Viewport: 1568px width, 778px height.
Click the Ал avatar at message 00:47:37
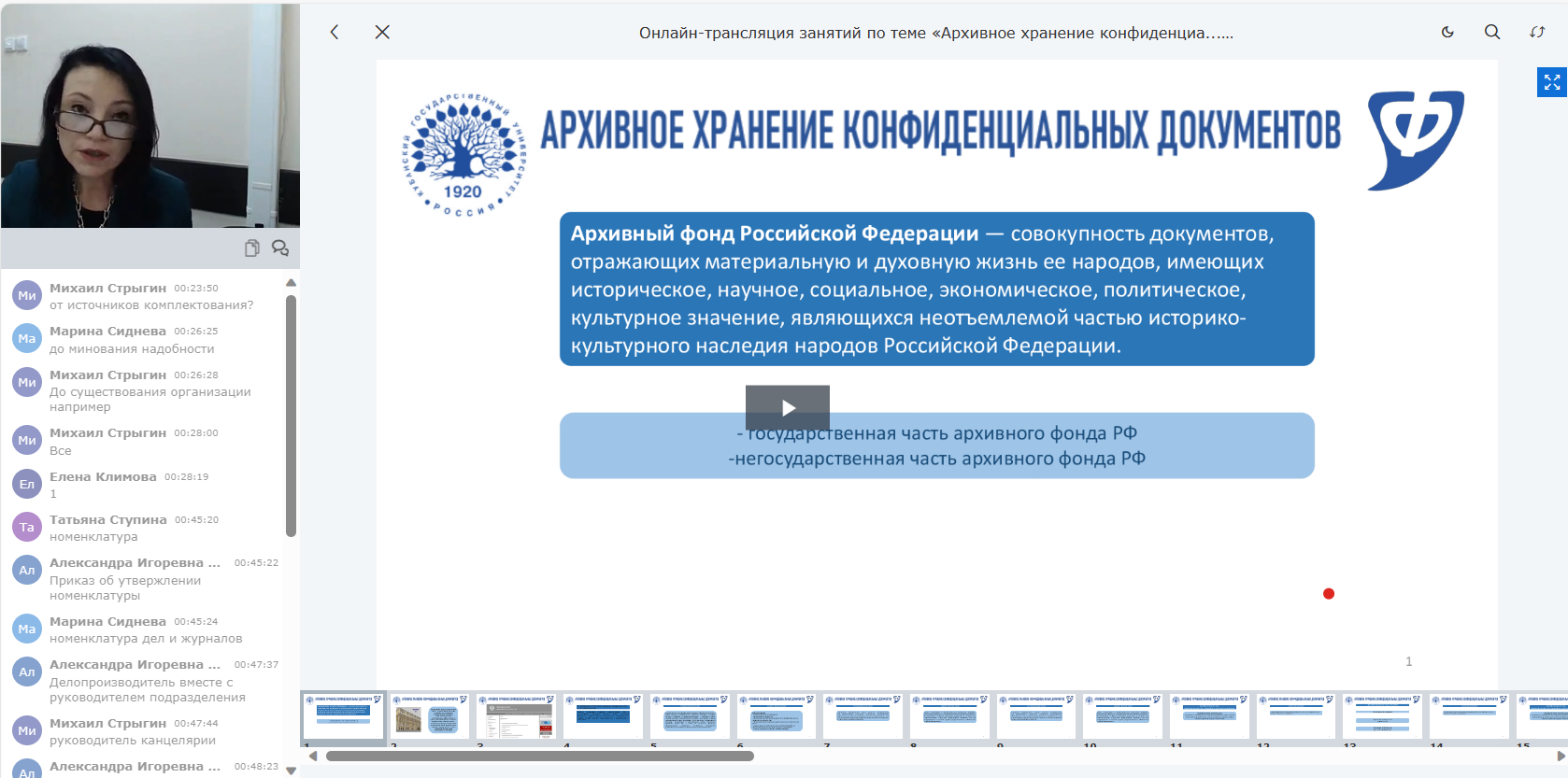[27, 672]
